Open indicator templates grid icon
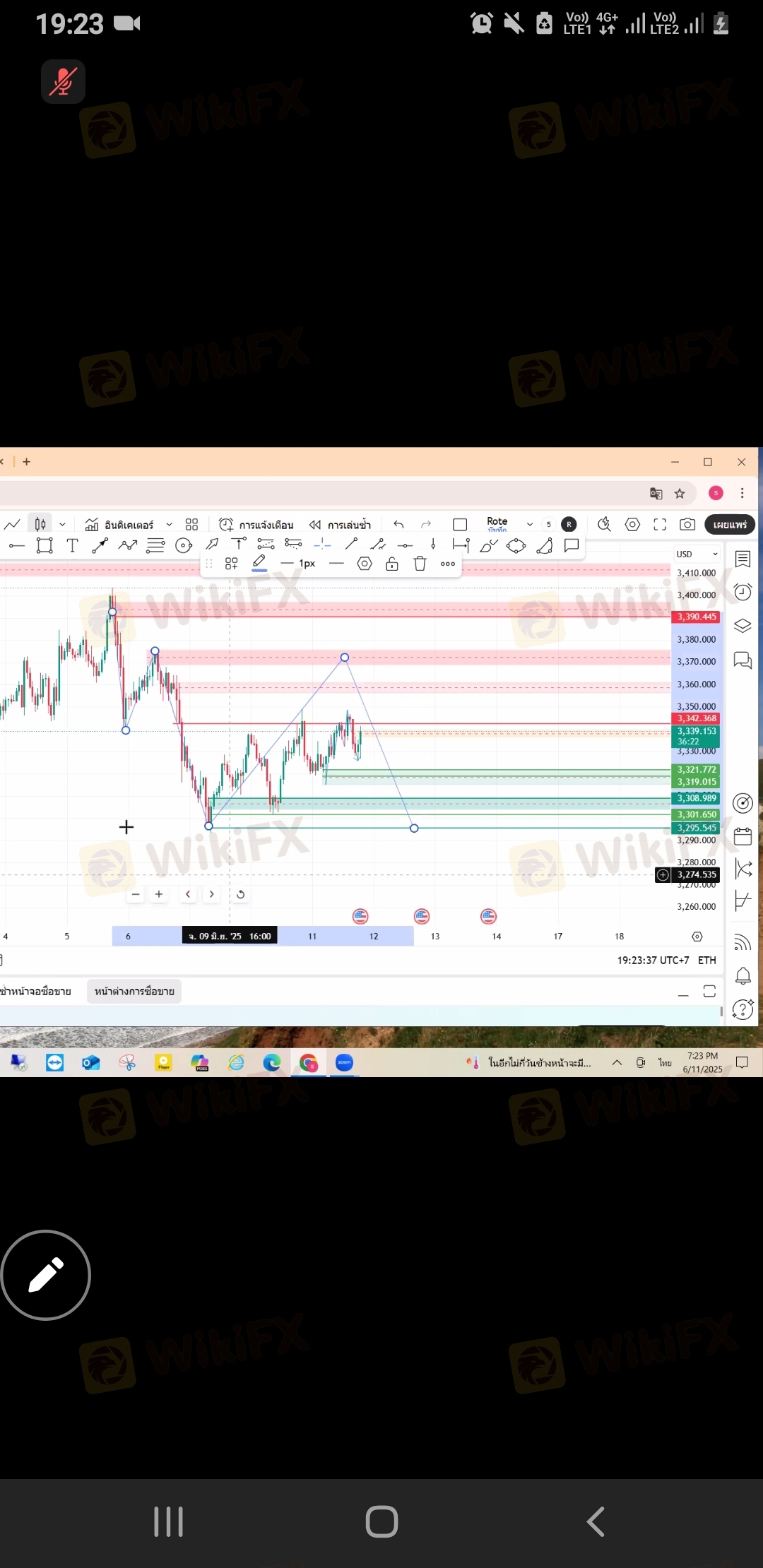Viewport: 763px width, 1568px height. point(191,524)
